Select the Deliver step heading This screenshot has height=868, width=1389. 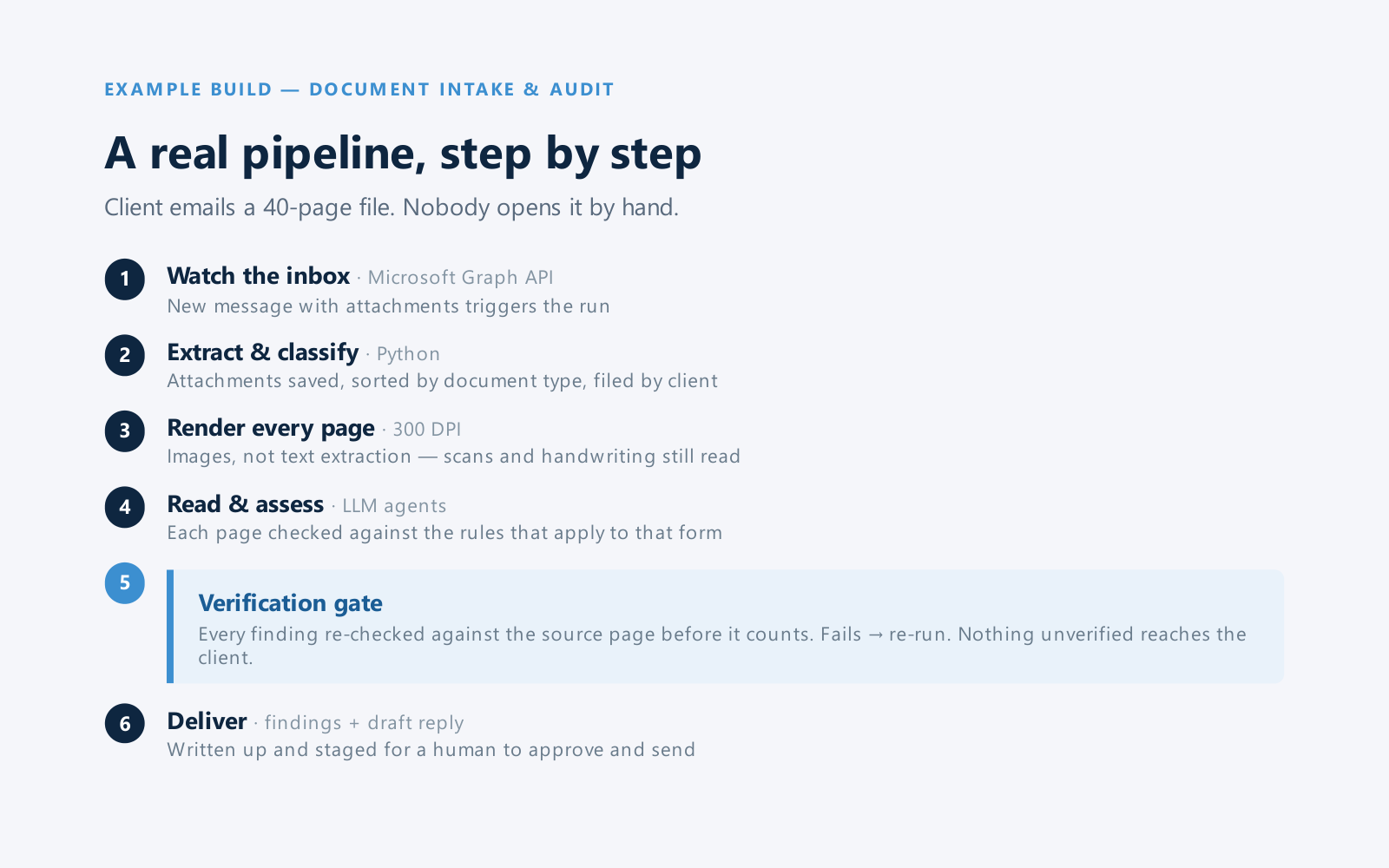pyautogui.click(x=207, y=721)
